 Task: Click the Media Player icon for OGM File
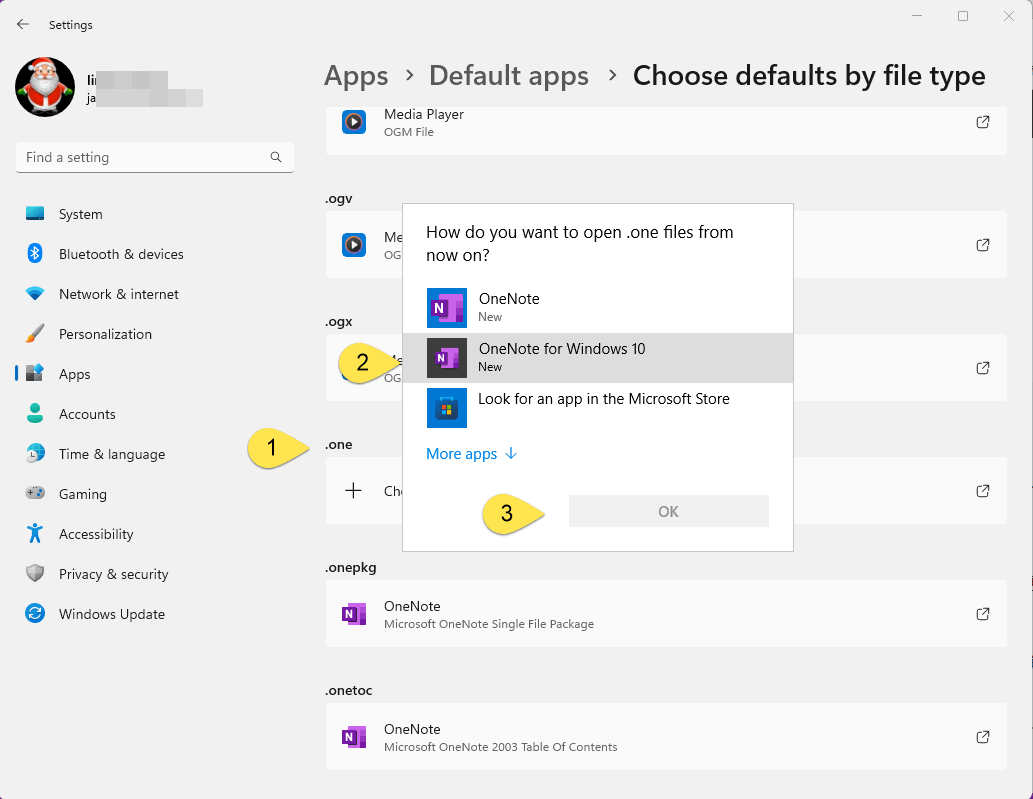coord(354,122)
